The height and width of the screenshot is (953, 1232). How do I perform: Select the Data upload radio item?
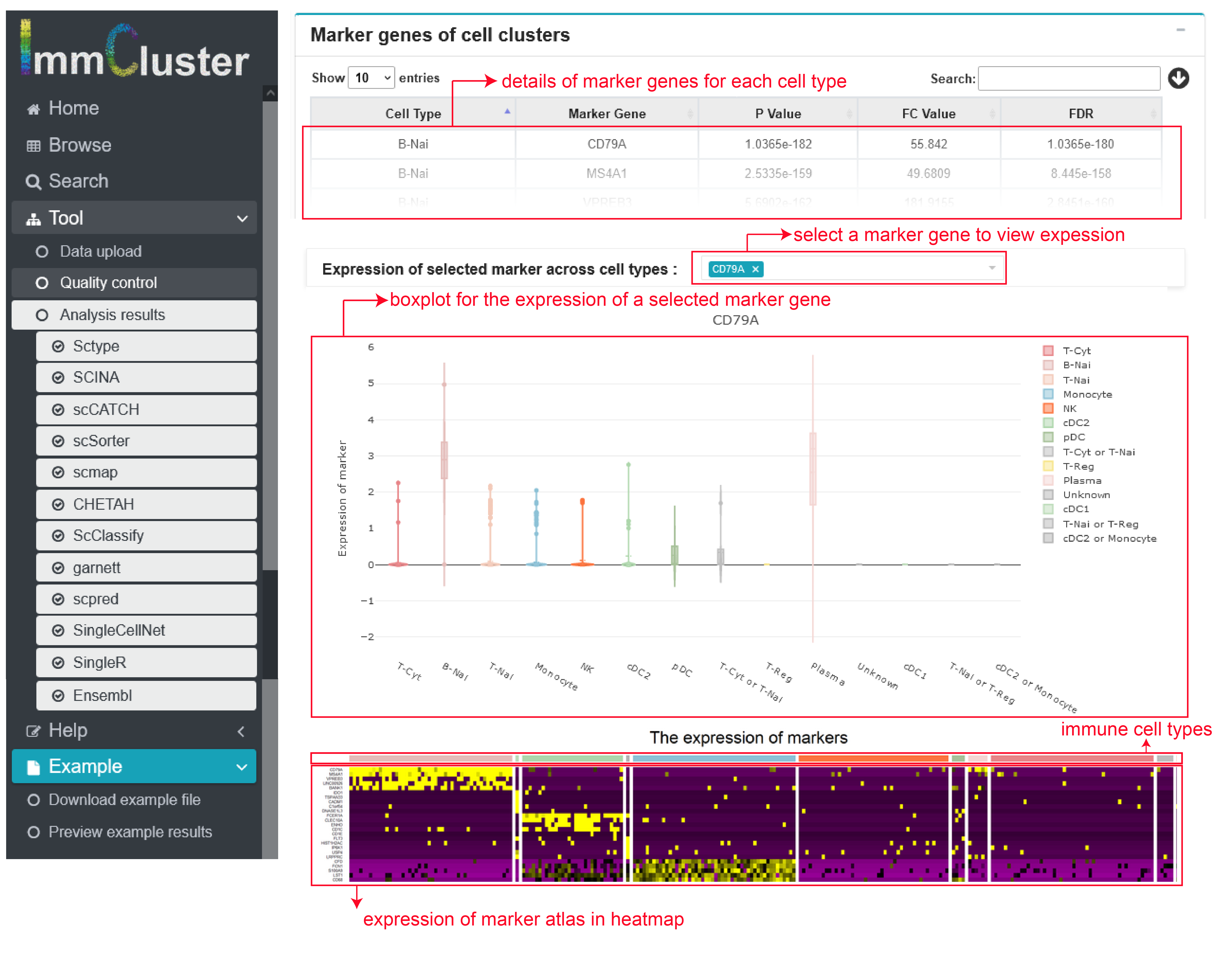[x=42, y=251]
